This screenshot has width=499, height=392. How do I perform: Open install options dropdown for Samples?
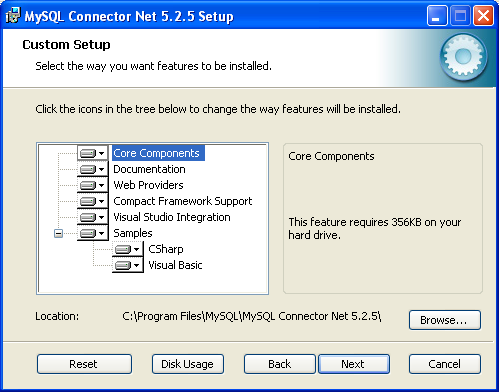click(93, 233)
